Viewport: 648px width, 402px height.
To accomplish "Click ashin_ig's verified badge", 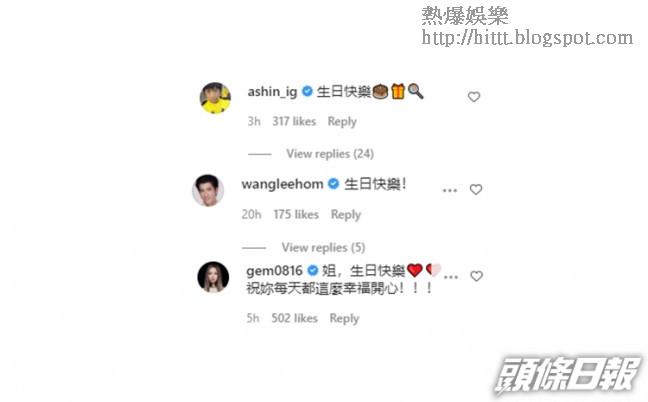I will tap(307, 91).
